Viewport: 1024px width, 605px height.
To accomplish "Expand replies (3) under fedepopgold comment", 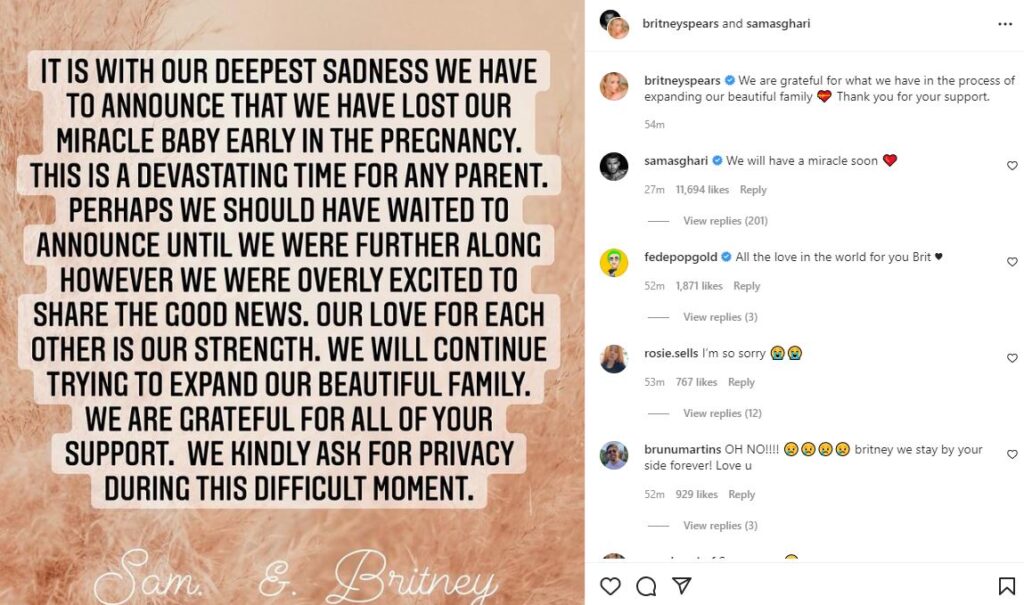I will click(719, 317).
